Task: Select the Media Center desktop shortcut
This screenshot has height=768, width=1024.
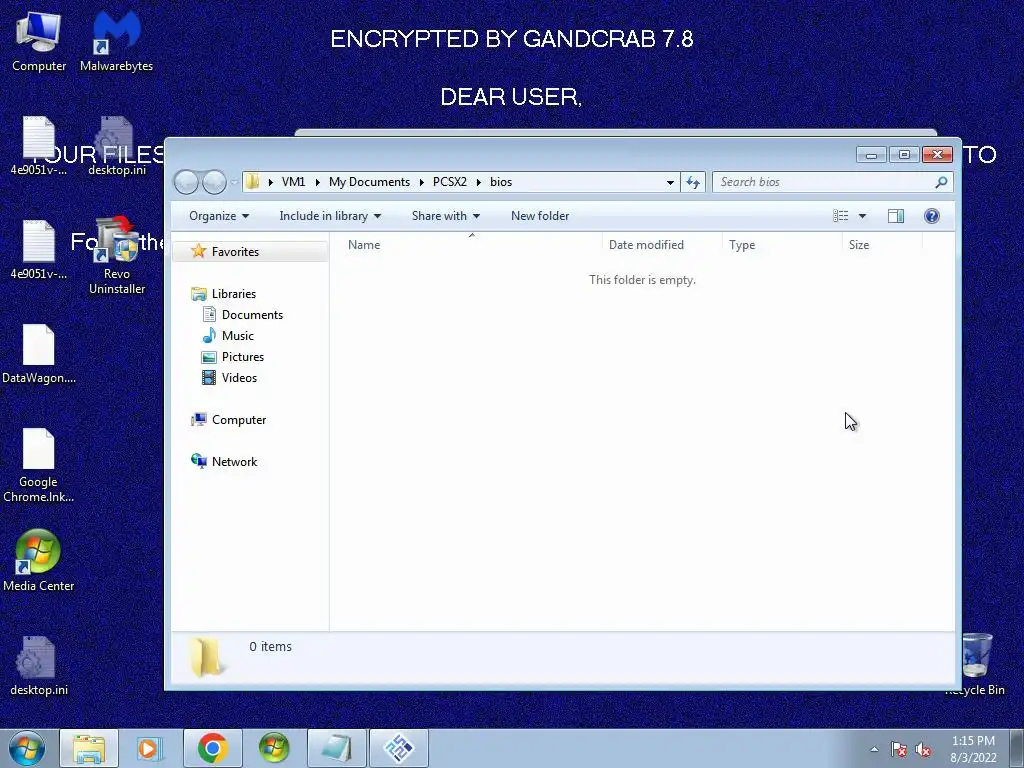Action: (39, 562)
